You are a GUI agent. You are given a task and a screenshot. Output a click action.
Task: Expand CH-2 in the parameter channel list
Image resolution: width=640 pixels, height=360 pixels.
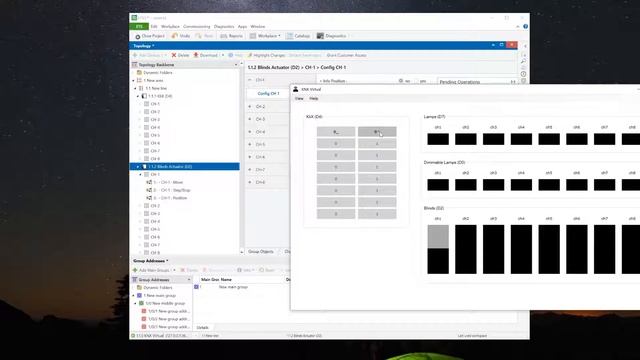click(250, 107)
